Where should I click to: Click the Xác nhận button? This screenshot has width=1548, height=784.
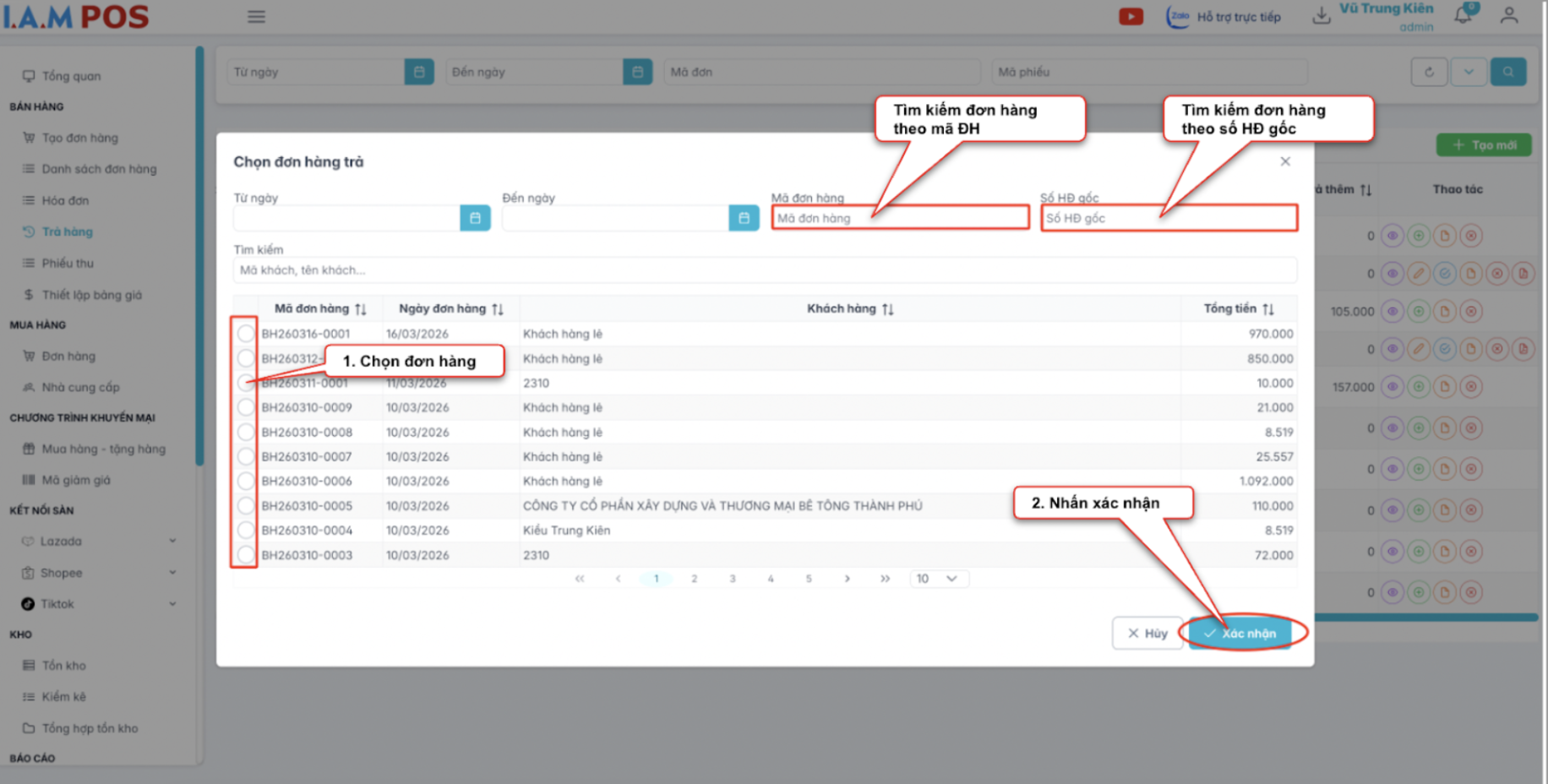coord(1240,633)
